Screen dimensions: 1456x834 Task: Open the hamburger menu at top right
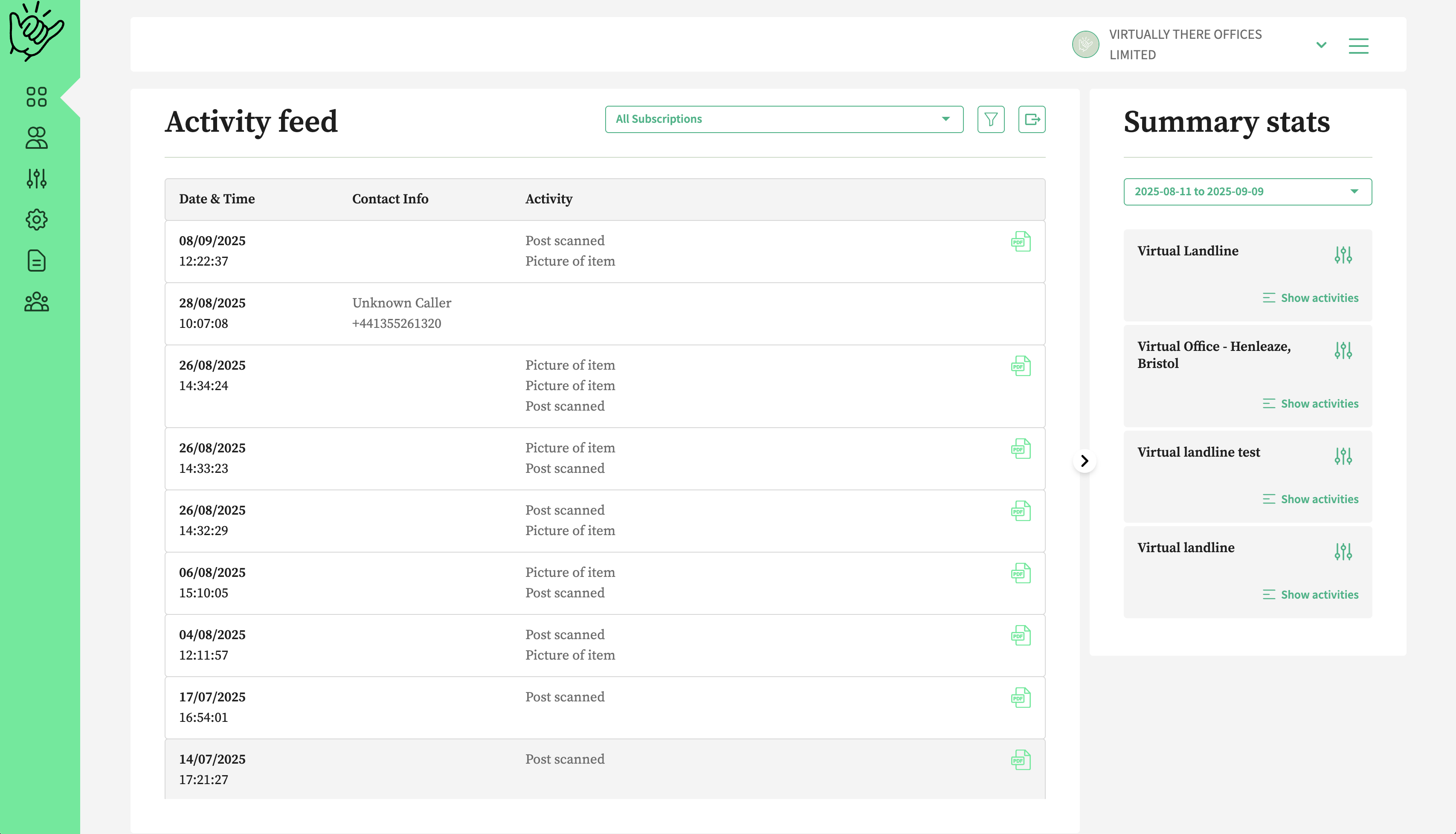click(1358, 45)
